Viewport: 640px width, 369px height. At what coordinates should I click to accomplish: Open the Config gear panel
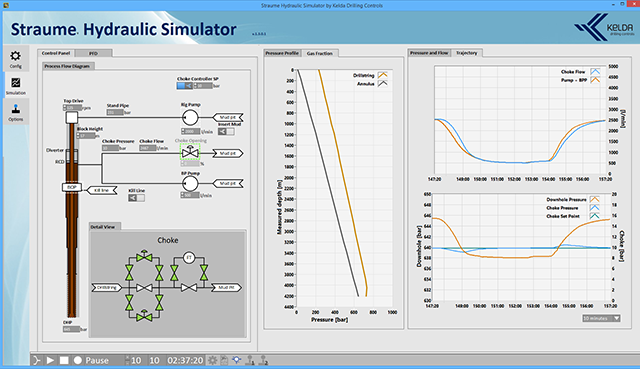click(16, 59)
